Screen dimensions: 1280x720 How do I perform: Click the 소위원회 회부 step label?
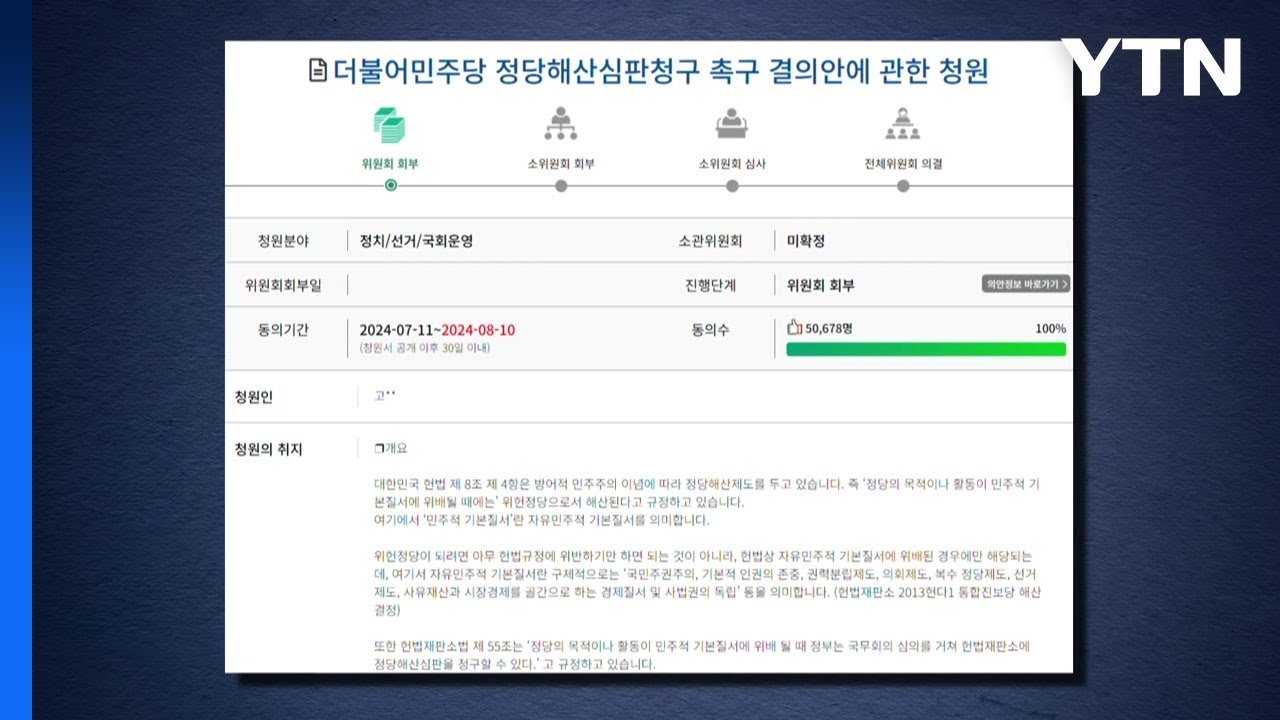click(x=561, y=164)
